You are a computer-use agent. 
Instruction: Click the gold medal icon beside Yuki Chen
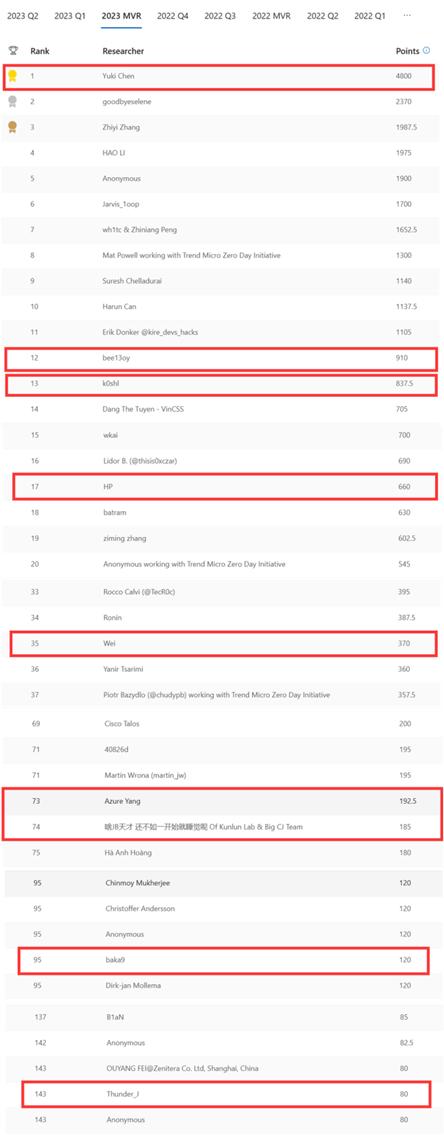click(12, 75)
